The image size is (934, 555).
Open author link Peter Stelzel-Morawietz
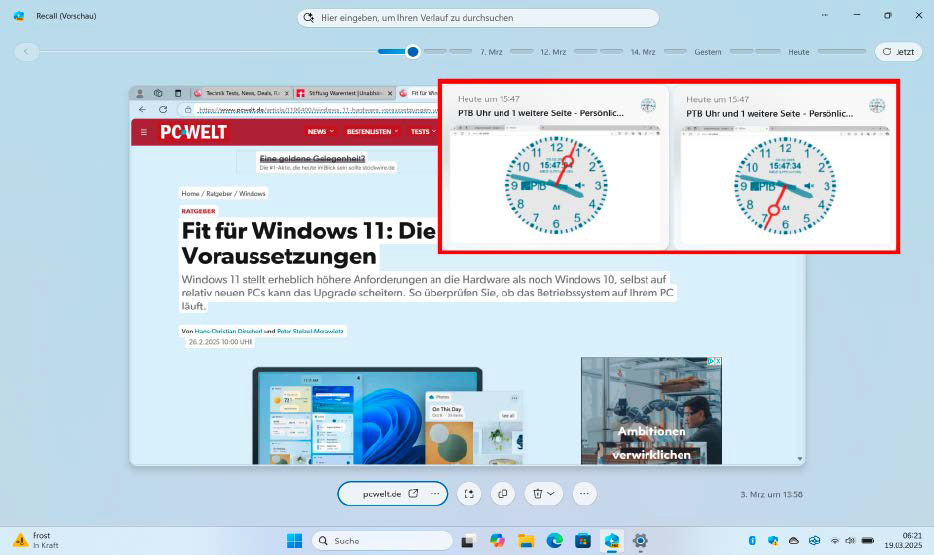point(310,331)
